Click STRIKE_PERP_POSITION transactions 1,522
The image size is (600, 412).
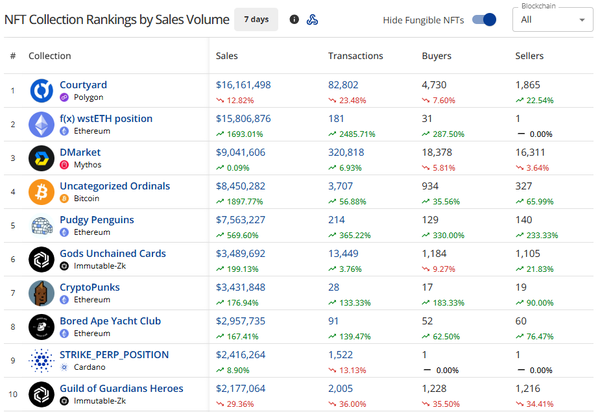[x=341, y=355]
